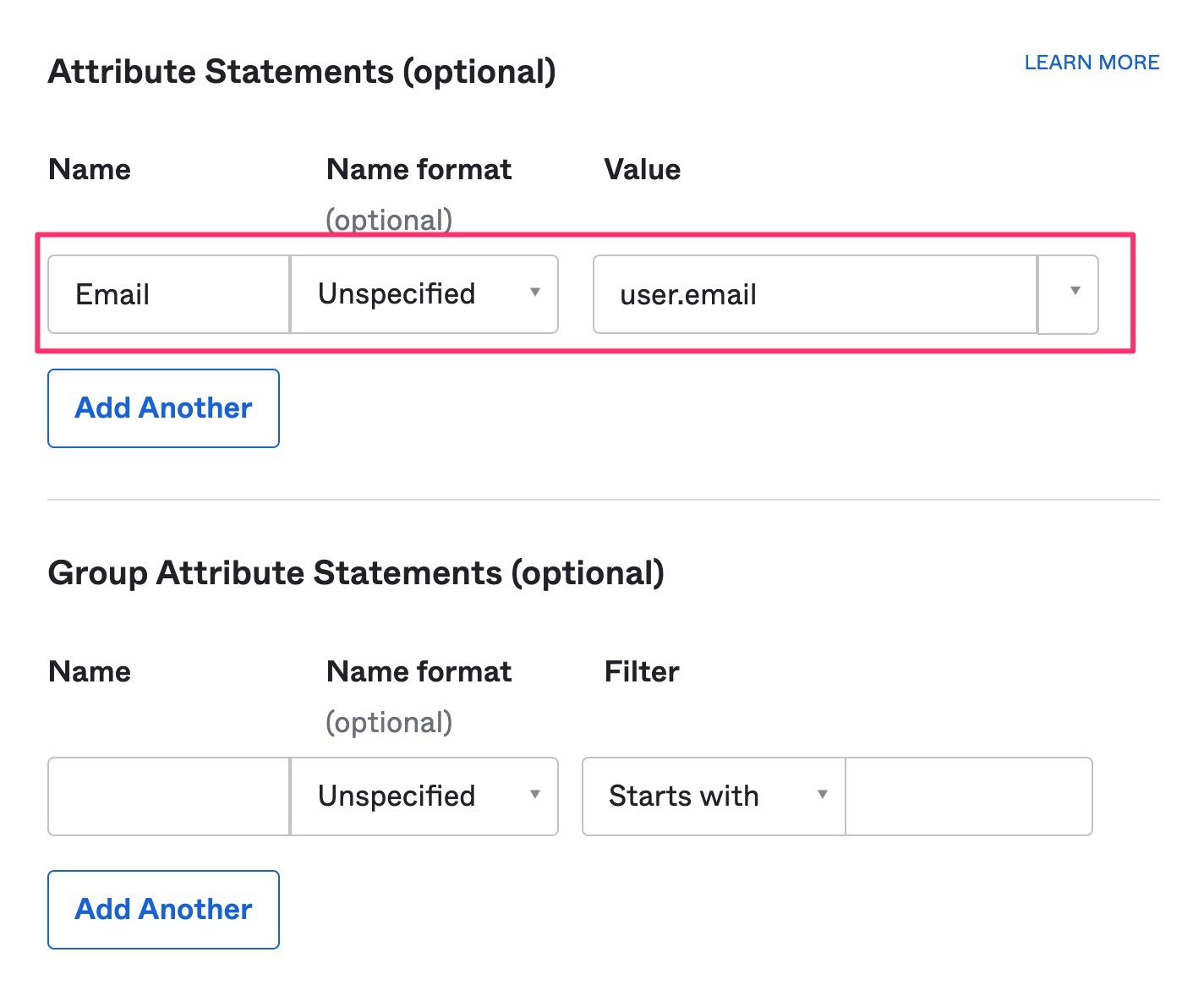1204x996 pixels.
Task: Click the Attribute Statements (optional) heading
Action: 302,71
